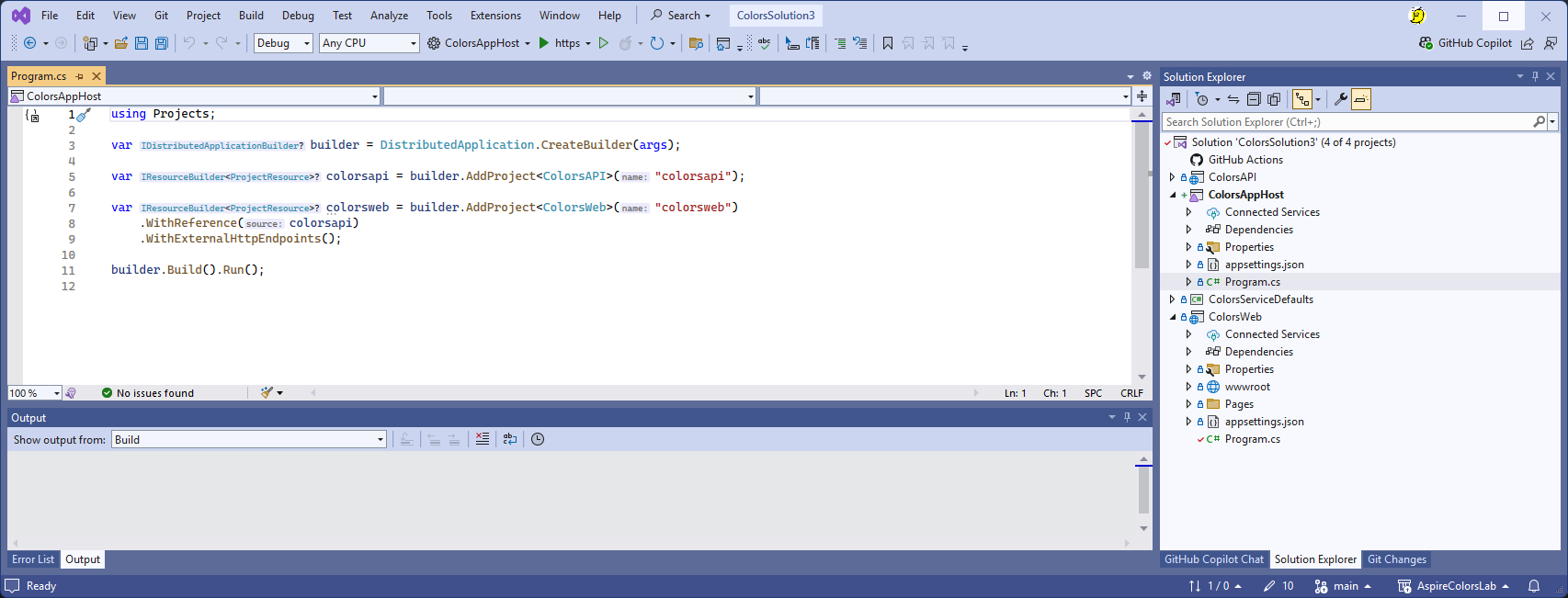Click the Collapse All icon in Solution Explorer
This screenshot has height=598, width=1568.
pyautogui.click(x=1253, y=99)
